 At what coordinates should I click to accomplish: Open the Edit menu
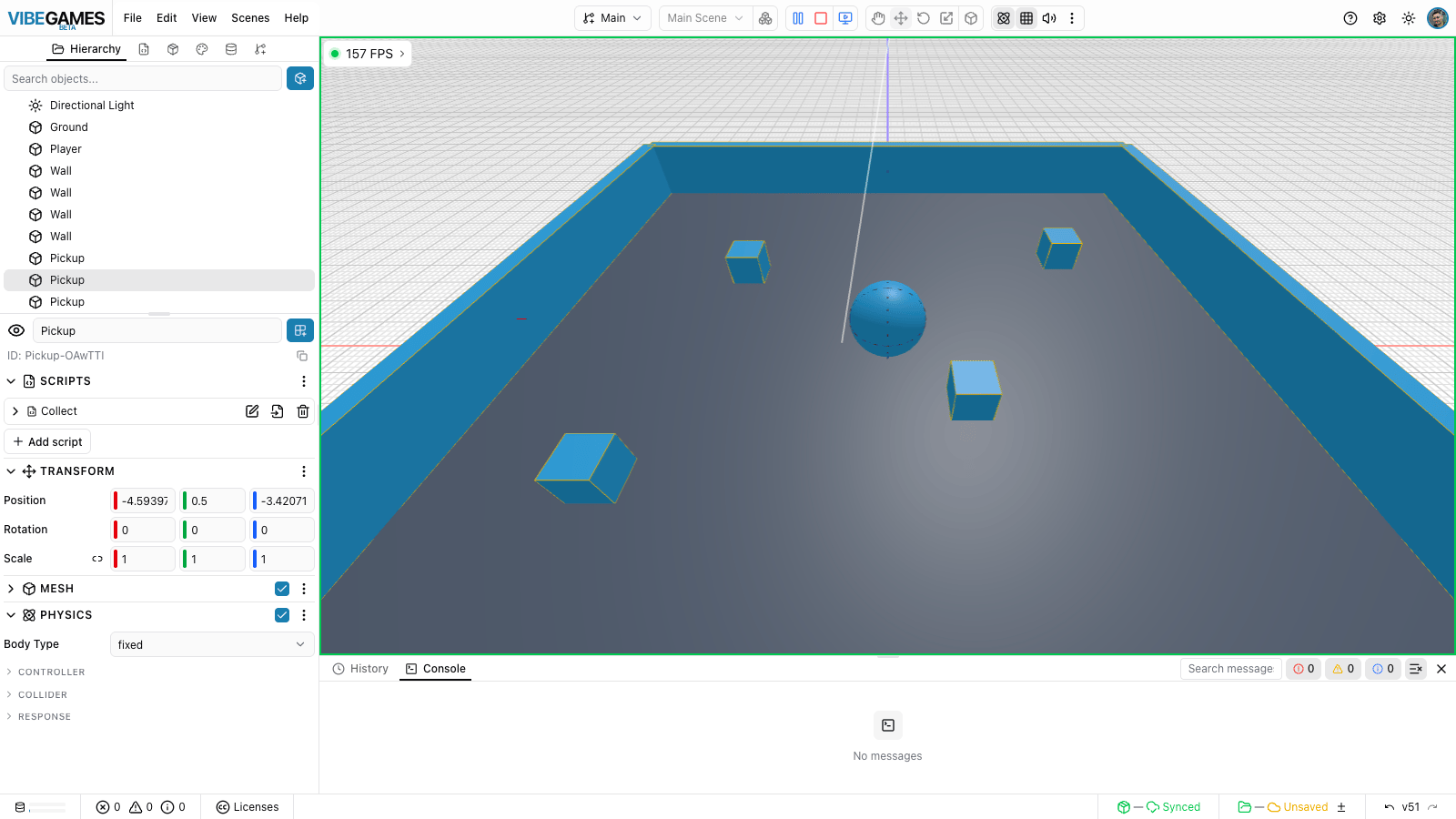tap(167, 18)
